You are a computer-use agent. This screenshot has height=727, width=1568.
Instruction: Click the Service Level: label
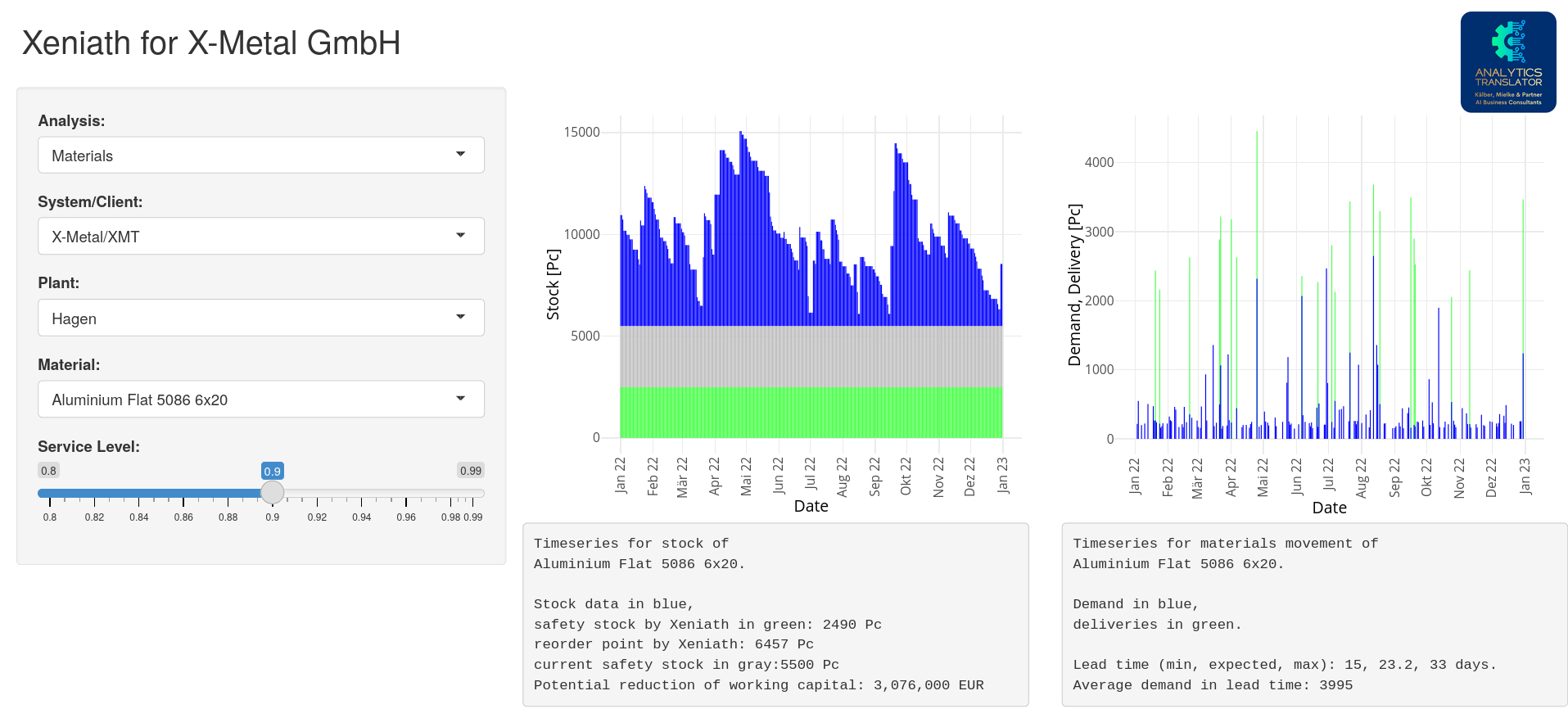88,447
